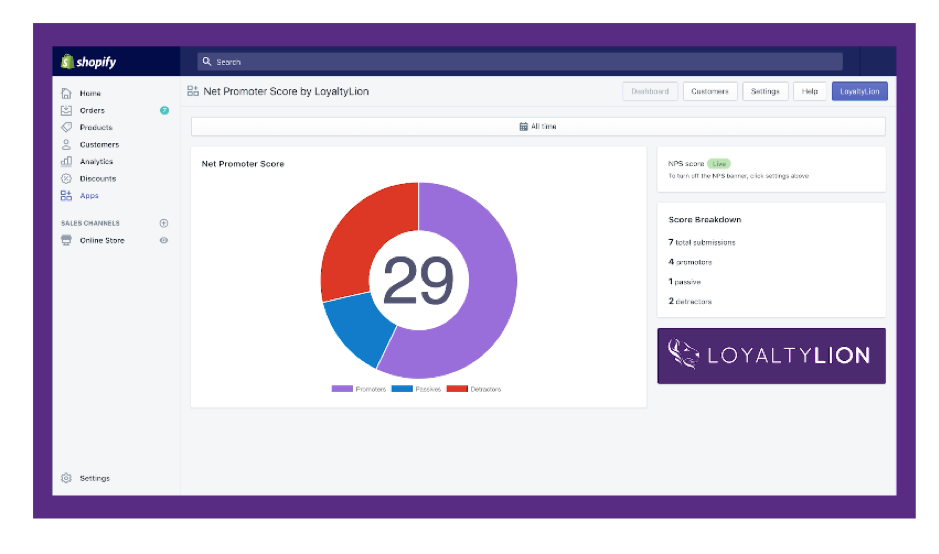The image size is (939, 554).
Task: Click the Orders inbox icon
Action: click(x=66, y=110)
